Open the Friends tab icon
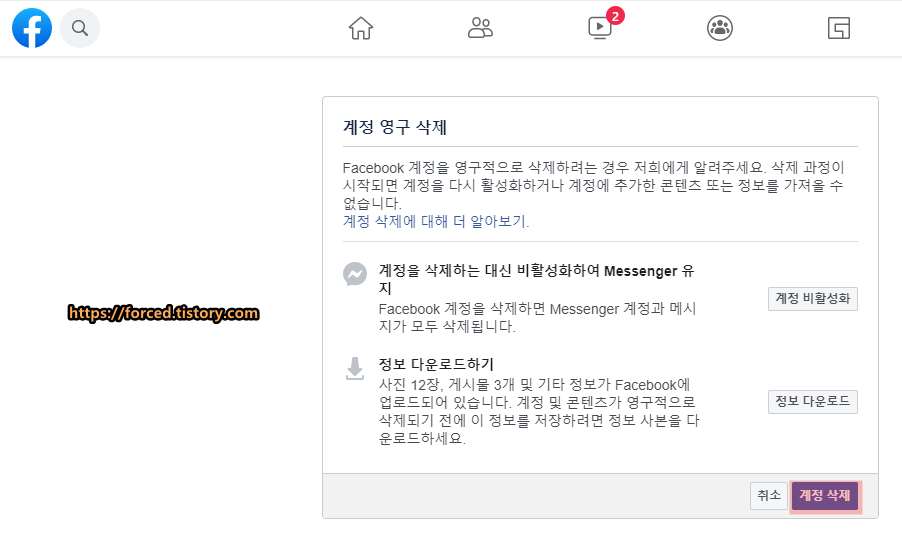 (x=480, y=28)
